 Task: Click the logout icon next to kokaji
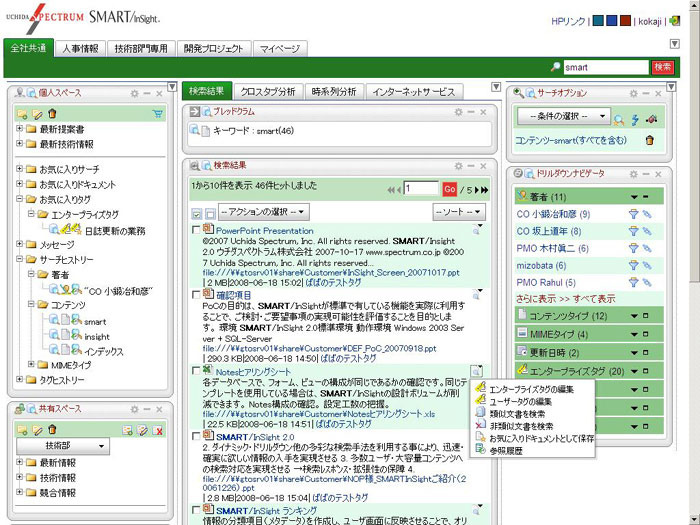tap(675, 21)
